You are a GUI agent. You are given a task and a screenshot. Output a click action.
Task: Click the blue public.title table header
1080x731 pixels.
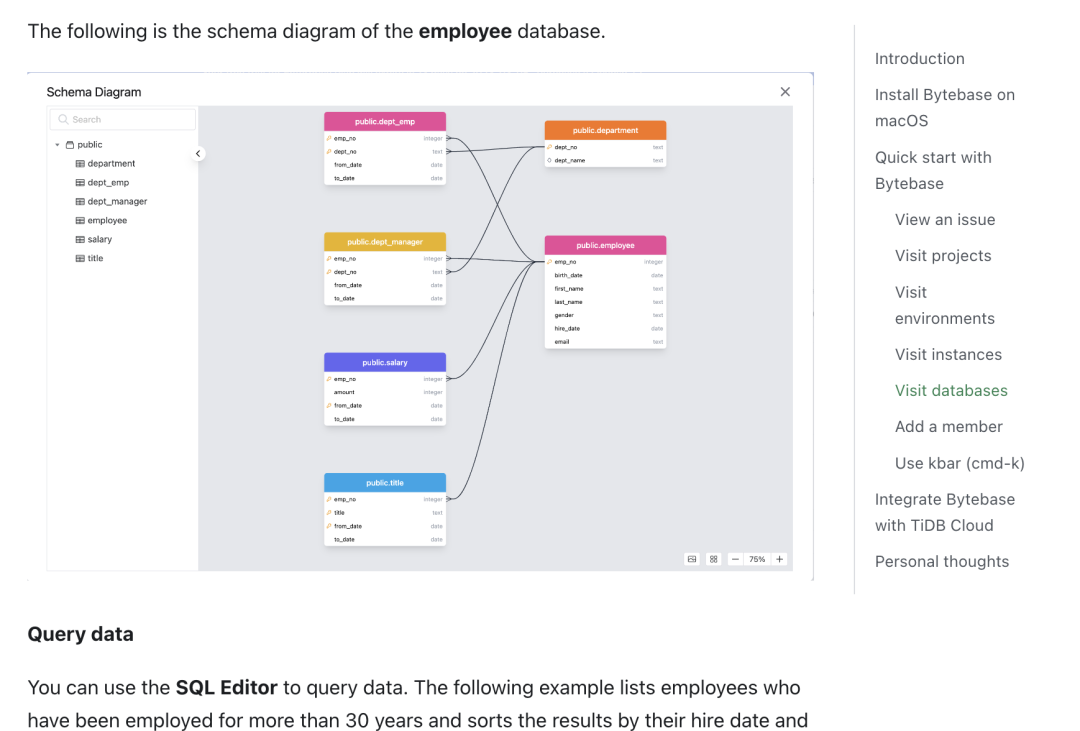point(385,483)
